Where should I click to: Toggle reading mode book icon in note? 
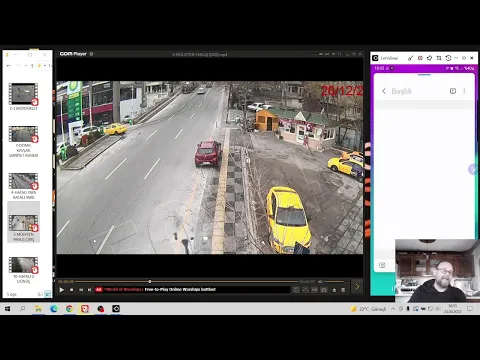[x=453, y=91]
